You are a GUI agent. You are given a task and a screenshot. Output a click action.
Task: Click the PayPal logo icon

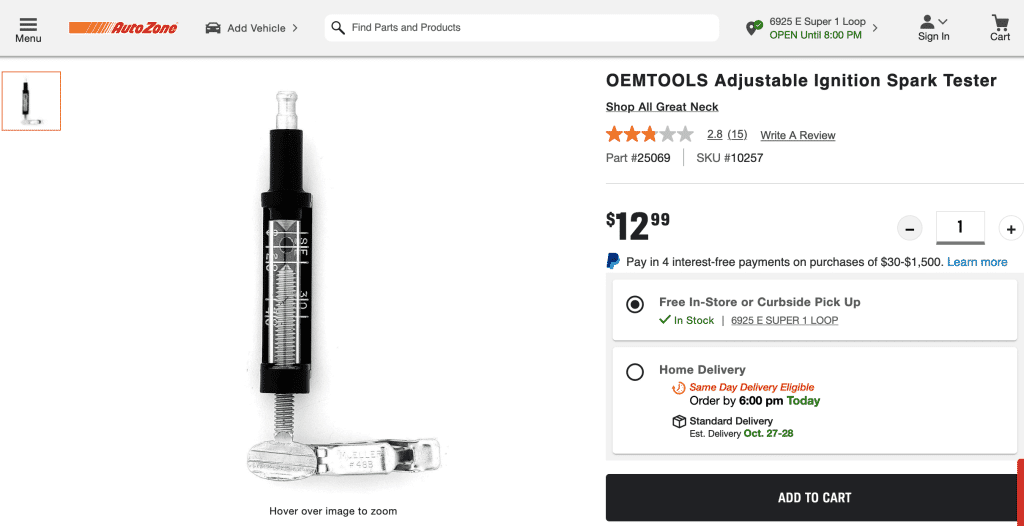click(613, 261)
